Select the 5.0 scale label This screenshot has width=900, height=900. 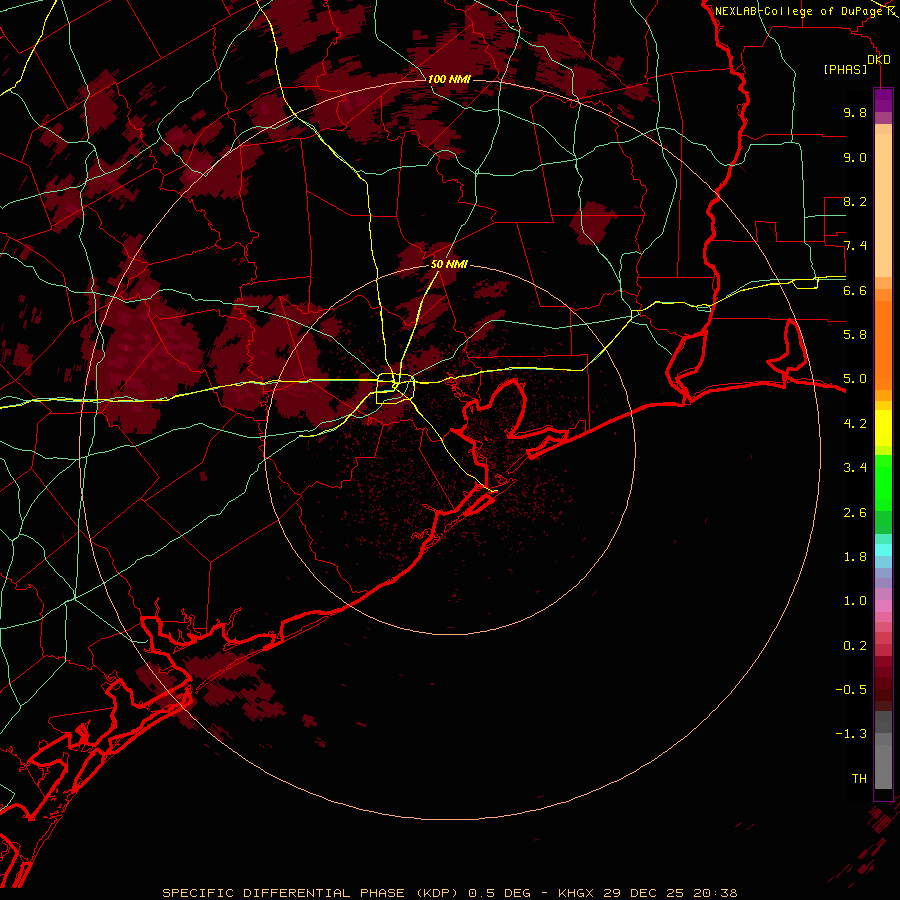[855, 379]
